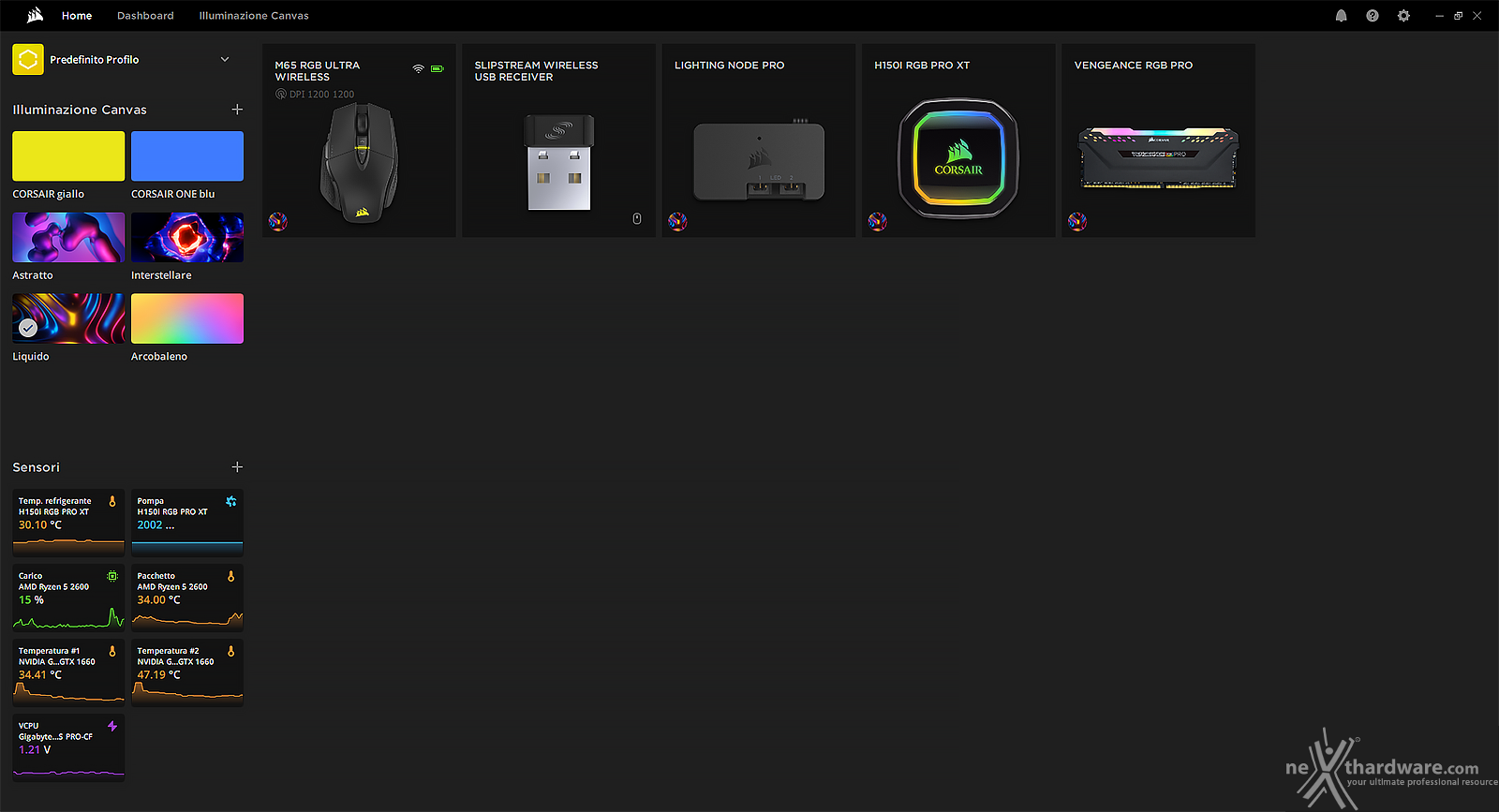1499x812 pixels.
Task: Click the 2002 pump speed value
Action: coord(150,524)
